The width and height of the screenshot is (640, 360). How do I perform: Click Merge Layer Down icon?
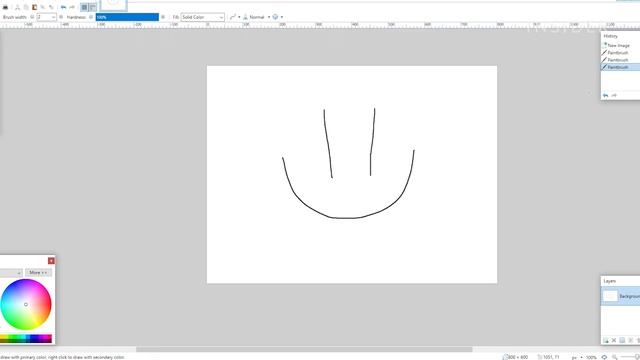click(631, 340)
